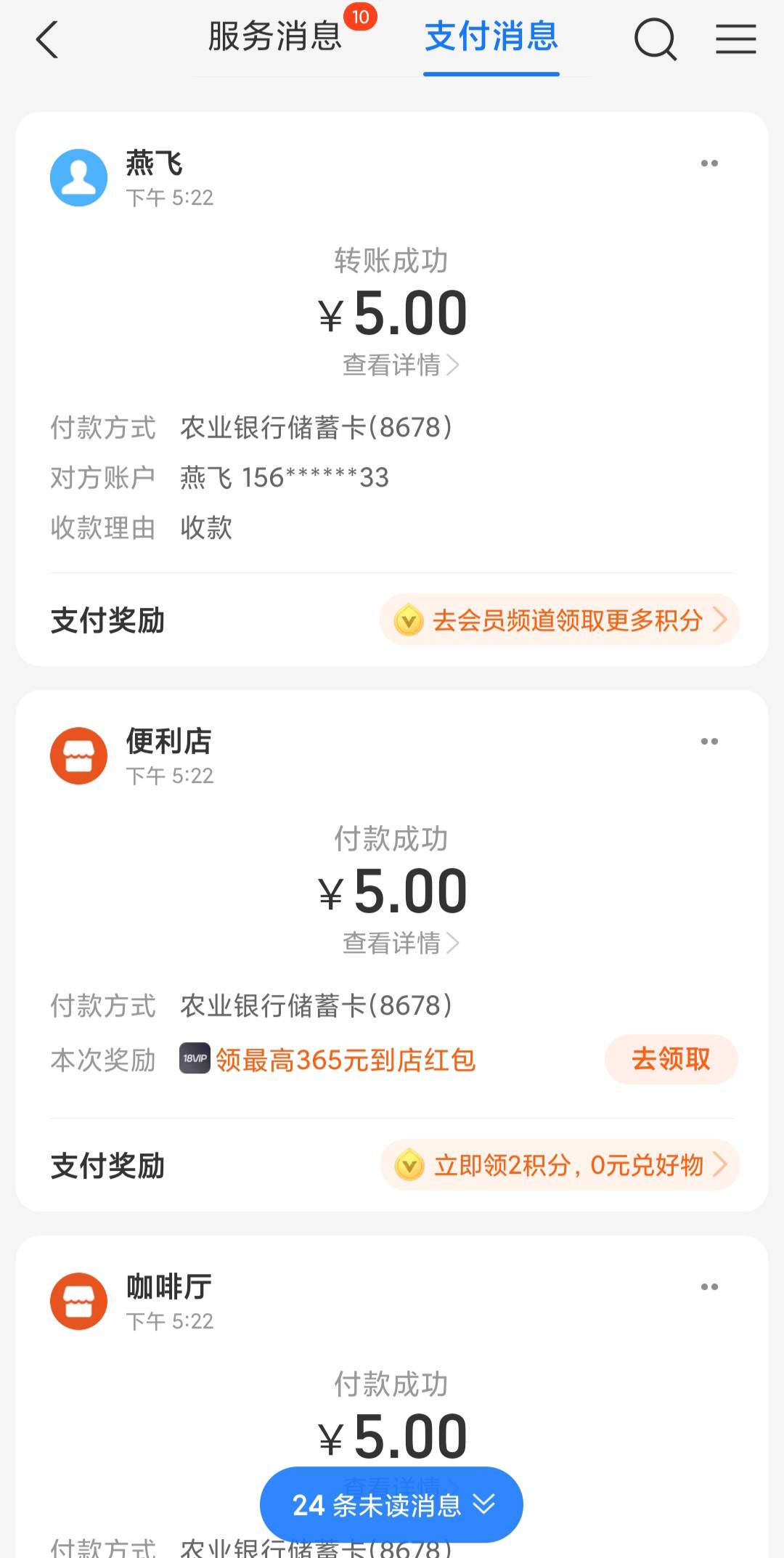Select the 支付消息 tab

(491, 36)
